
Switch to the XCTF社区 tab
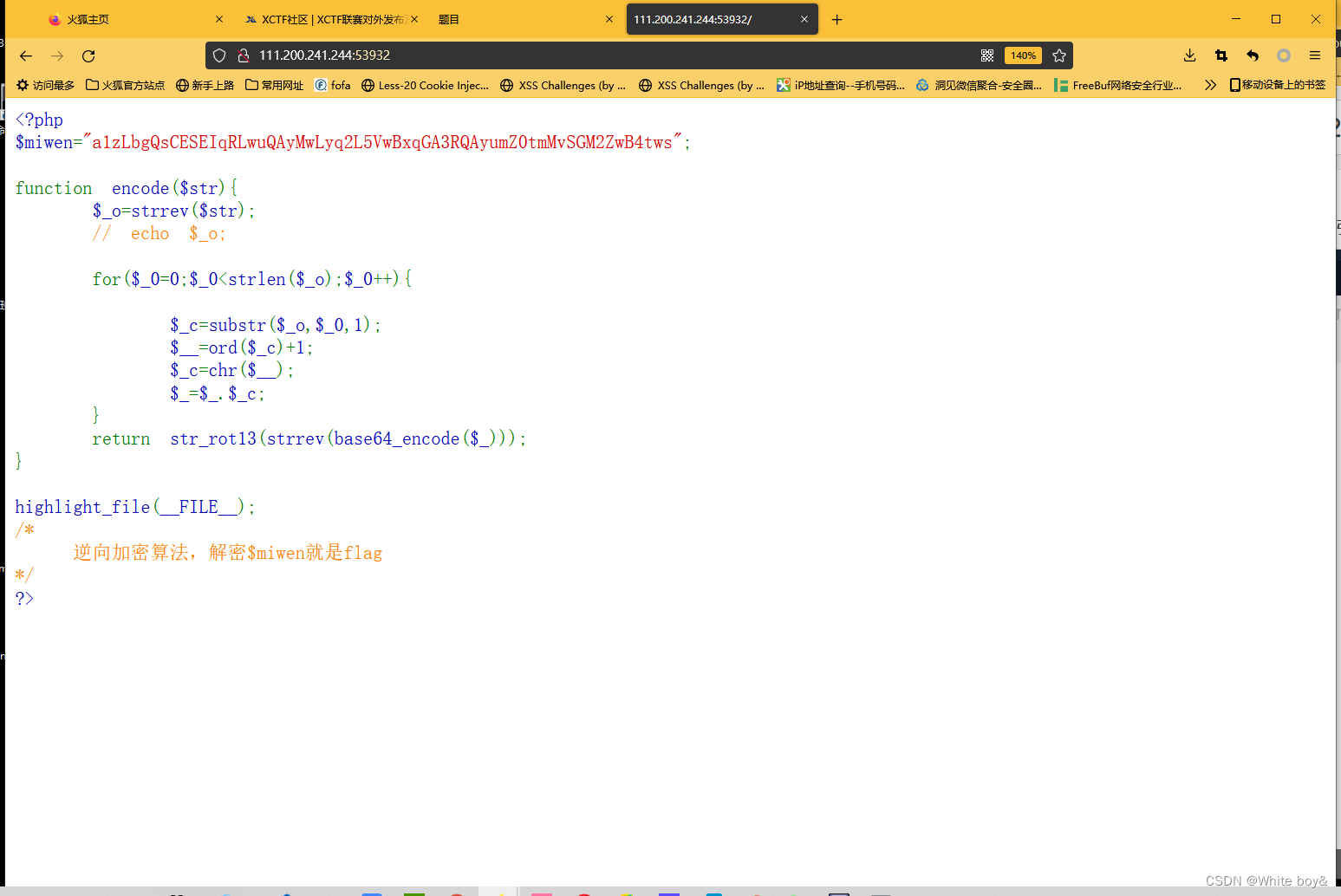coord(333,19)
